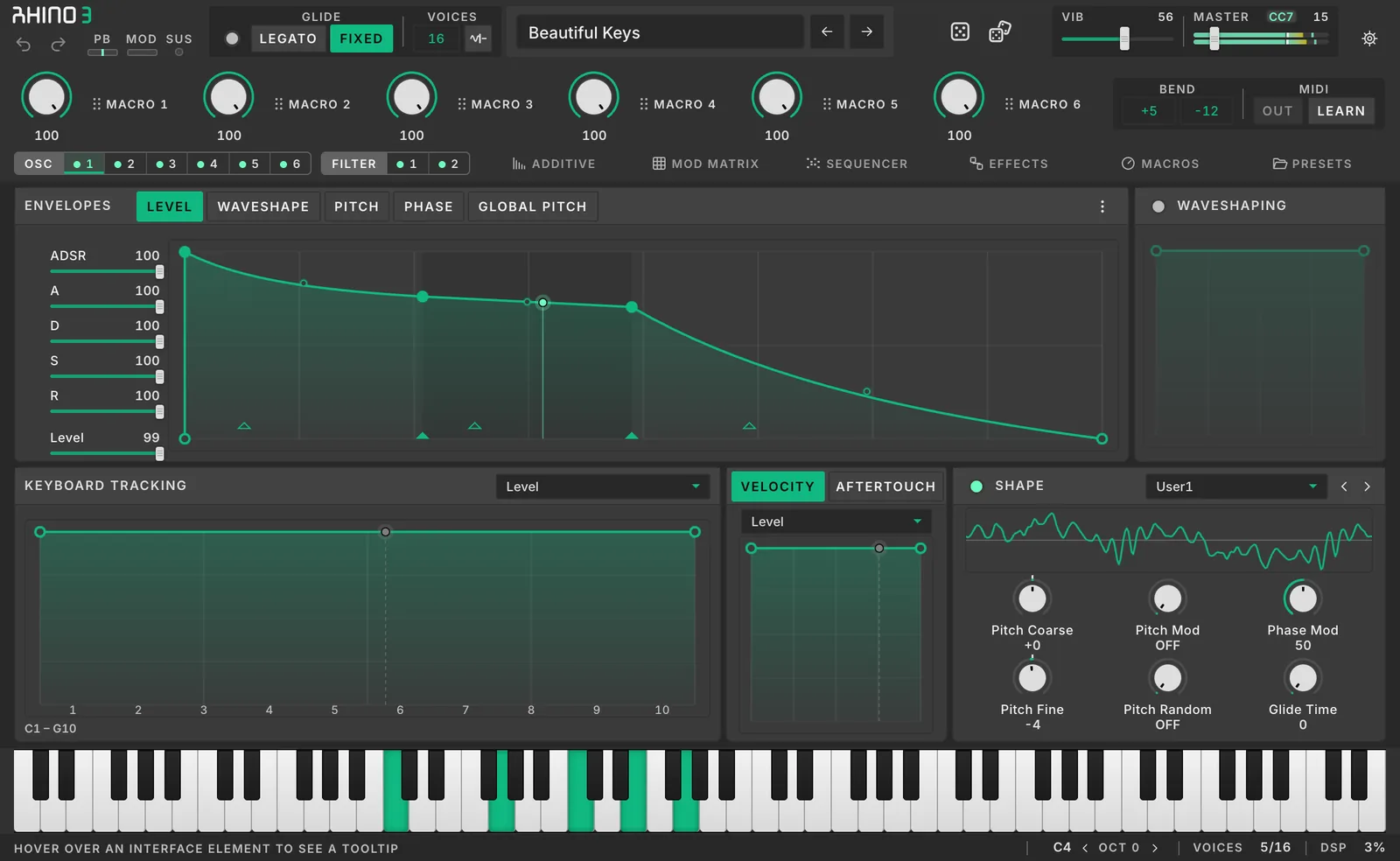Click the single dice randomize icon
1400x861 pixels.
[x=960, y=31]
